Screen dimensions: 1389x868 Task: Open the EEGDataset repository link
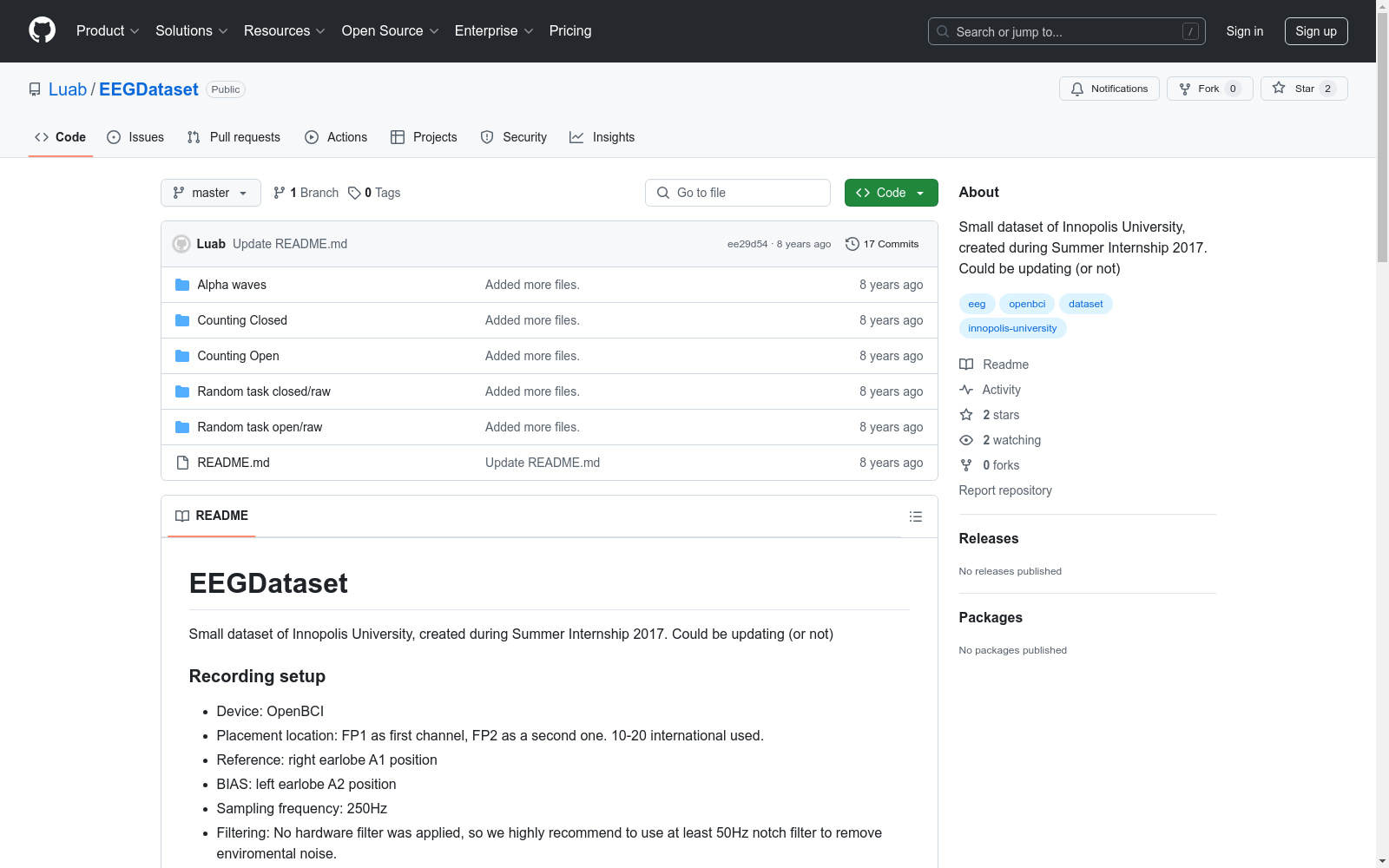pos(148,89)
